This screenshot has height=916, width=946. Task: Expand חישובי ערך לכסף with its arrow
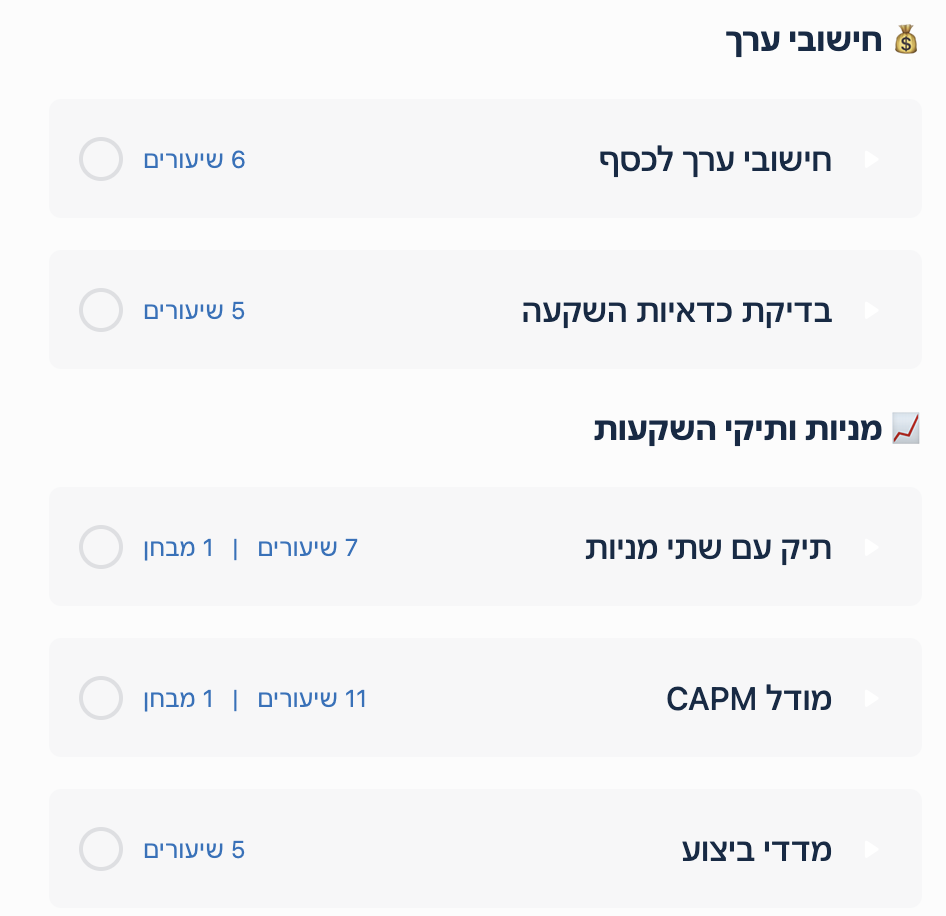(x=871, y=160)
